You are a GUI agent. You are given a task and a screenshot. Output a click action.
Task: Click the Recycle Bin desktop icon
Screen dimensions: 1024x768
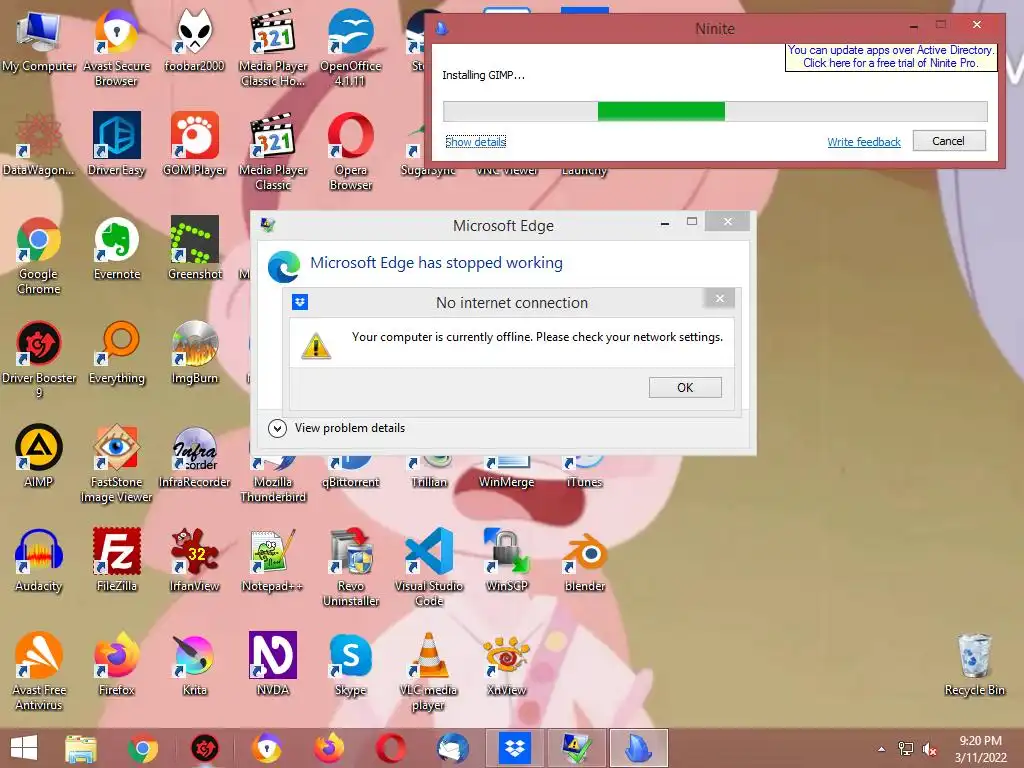(x=974, y=664)
